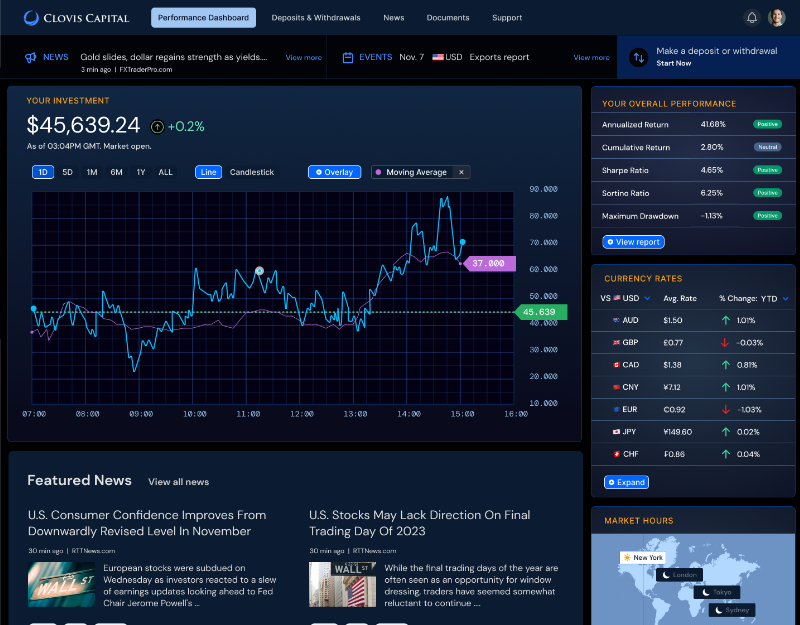Switch chart to Line view
Image resolution: width=800 pixels, height=625 pixels.
208,172
